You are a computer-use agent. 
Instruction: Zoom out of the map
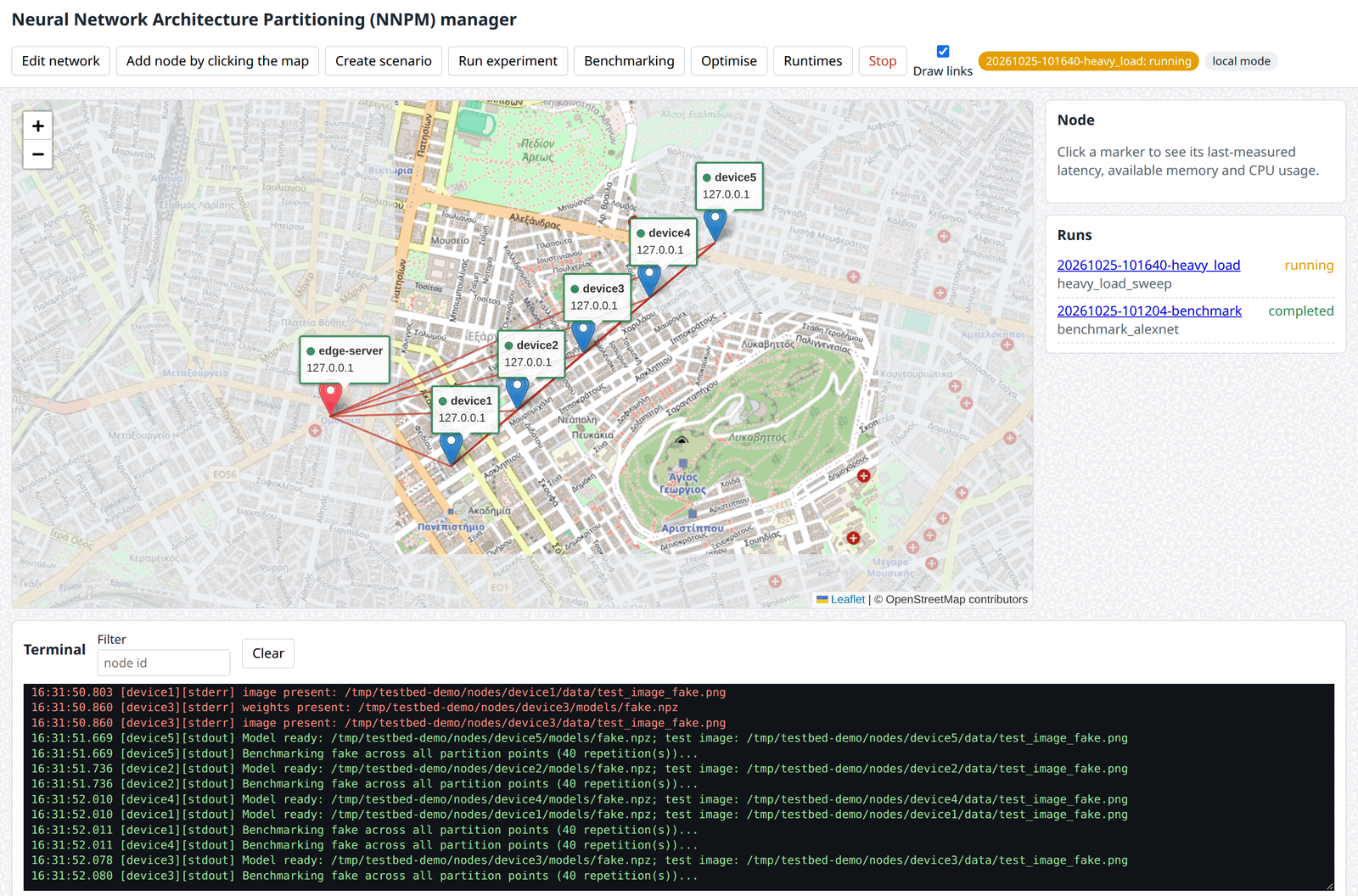(37, 154)
